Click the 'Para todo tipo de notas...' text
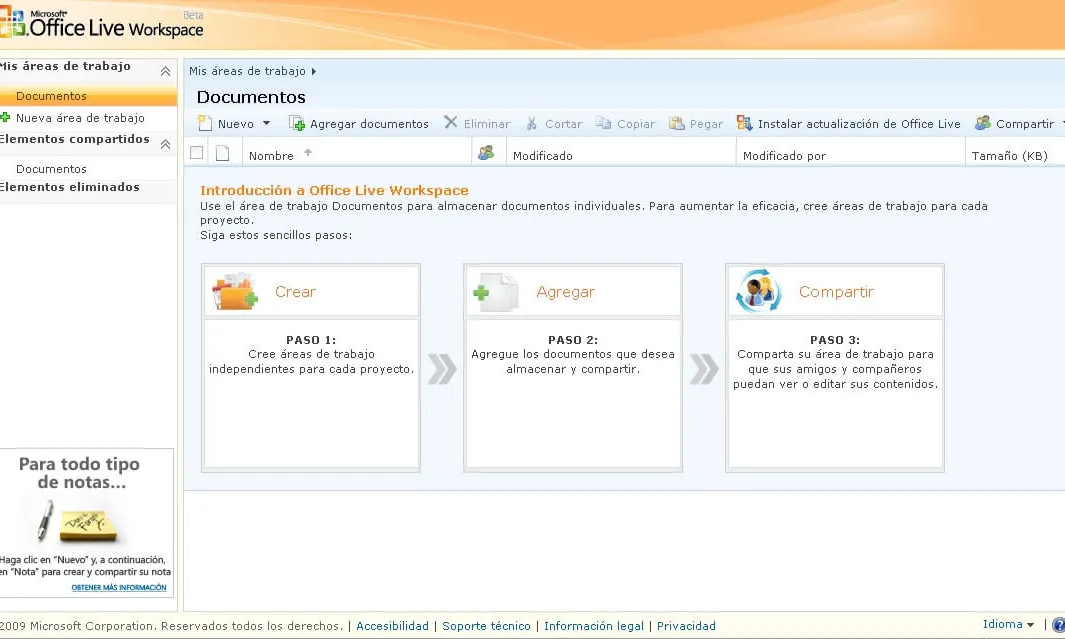This screenshot has width=1065, height=639. tap(80, 473)
